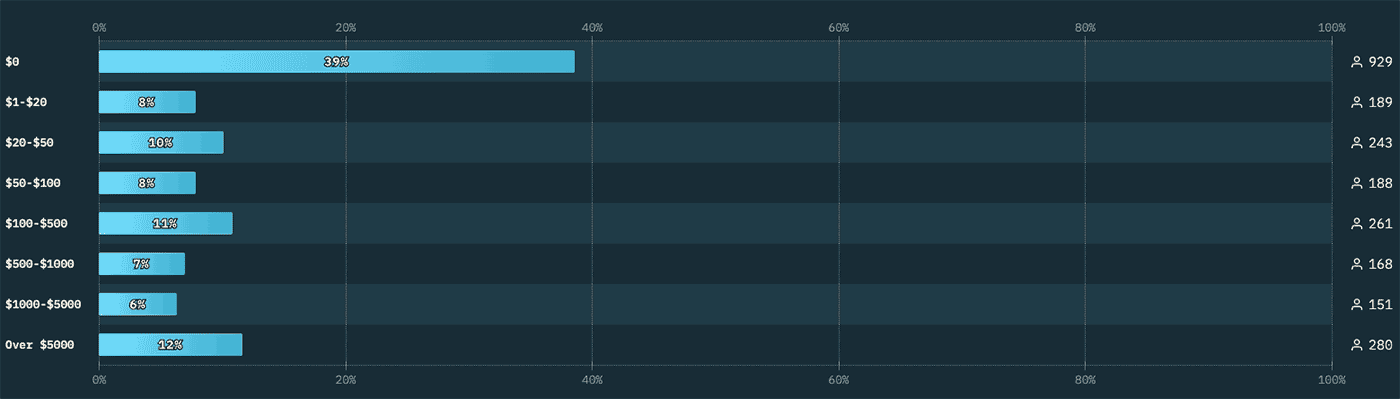Viewport: 1400px width, 399px height.
Task: Select the $100-$500 bar showing 11%
Action: point(166,223)
